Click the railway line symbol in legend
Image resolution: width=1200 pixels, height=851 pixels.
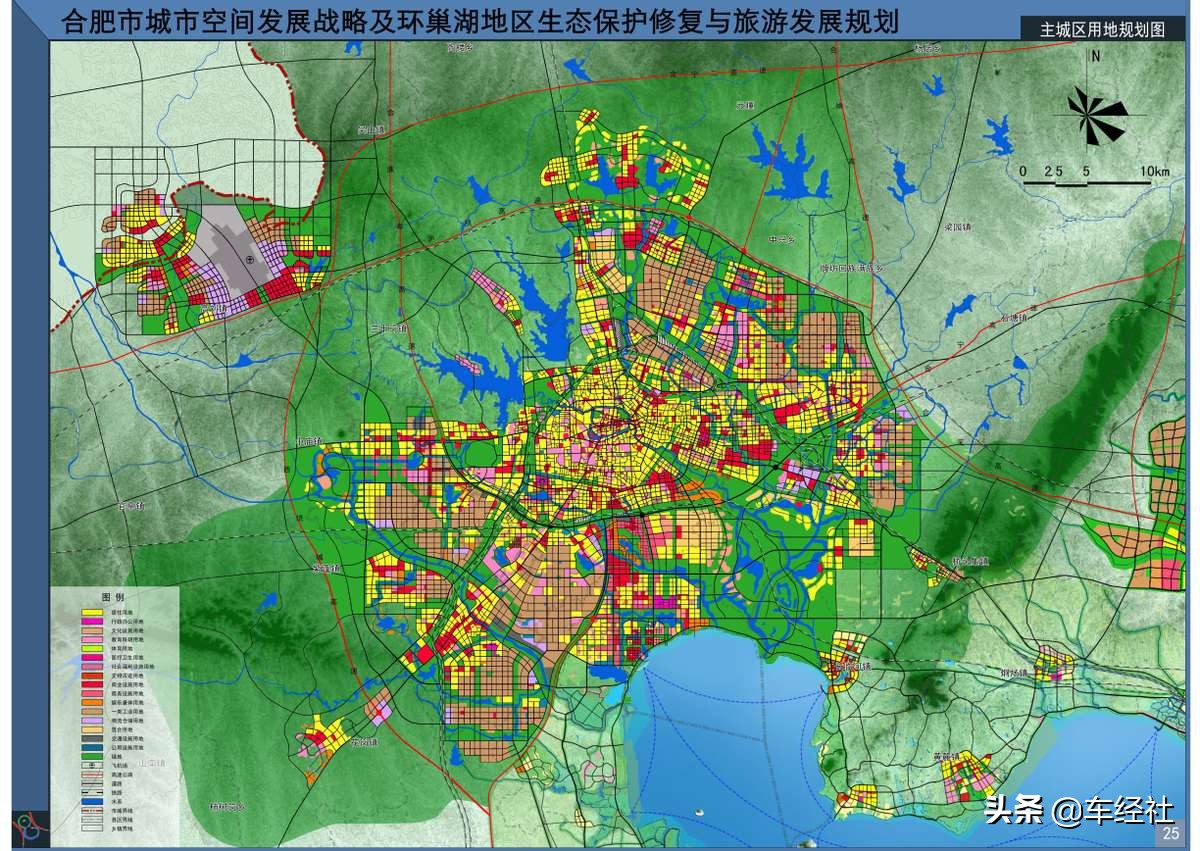92,792
